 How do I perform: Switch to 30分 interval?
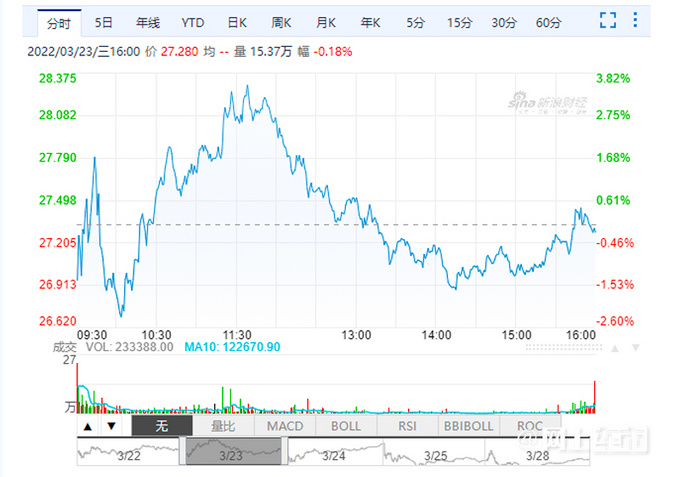[x=504, y=23]
